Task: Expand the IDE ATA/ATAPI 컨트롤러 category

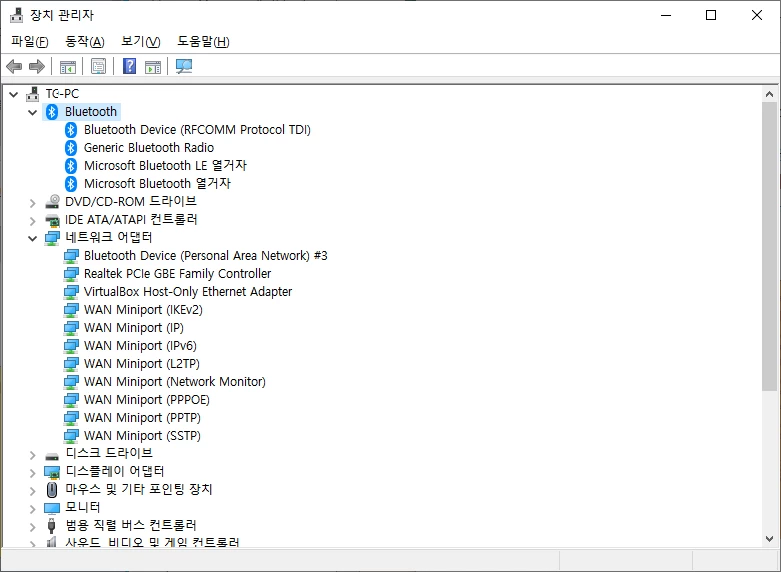Action: (33, 220)
